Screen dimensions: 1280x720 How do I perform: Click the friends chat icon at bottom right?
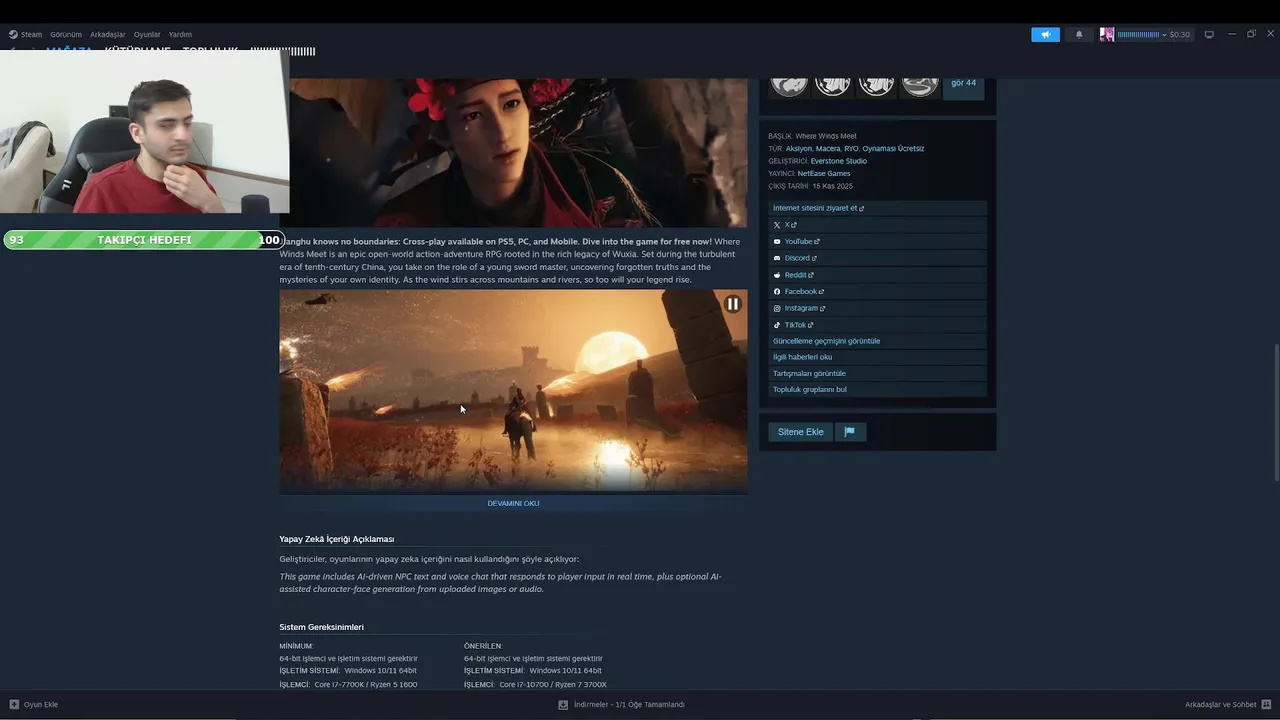pyautogui.click(x=1267, y=705)
